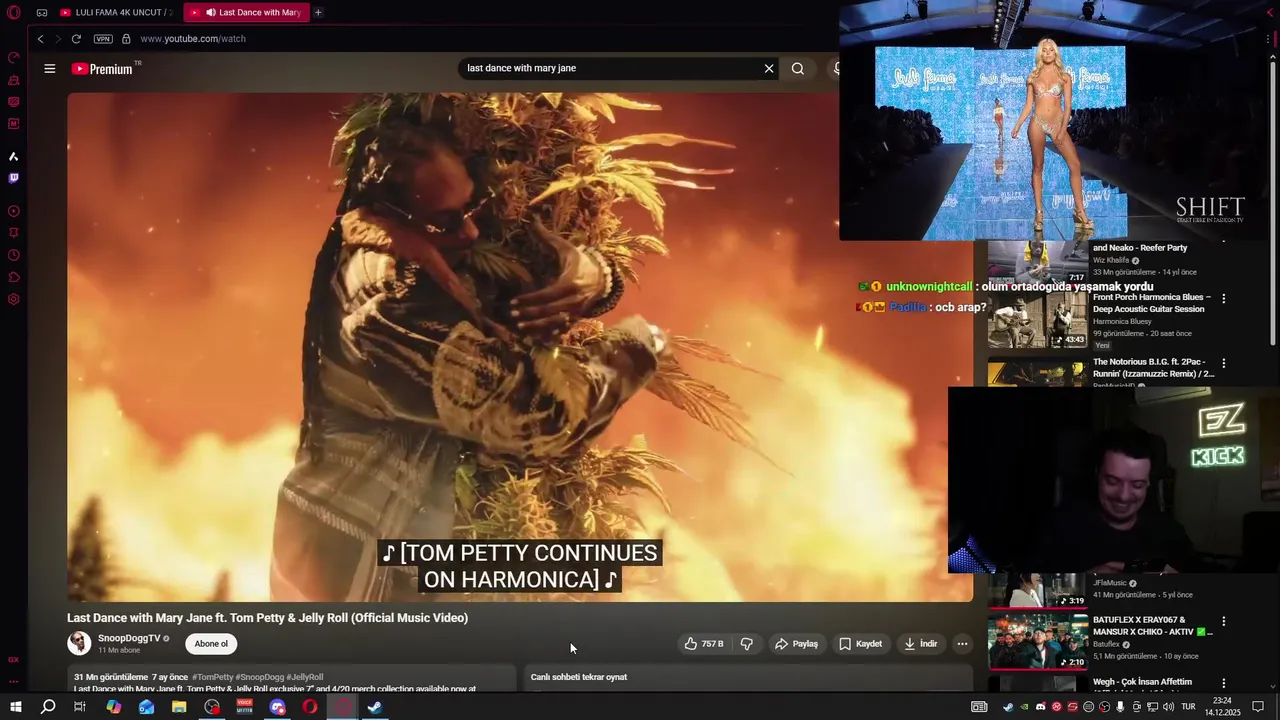Open more actions three-dot menu under video
The width and height of the screenshot is (1280, 720).
[x=962, y=644]
